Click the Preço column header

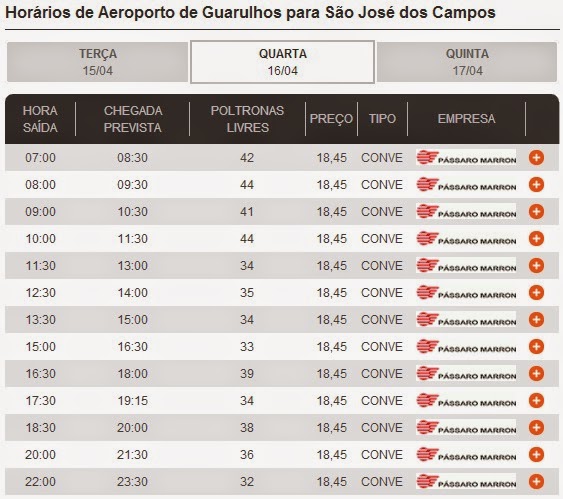click(x=331, y=119)
